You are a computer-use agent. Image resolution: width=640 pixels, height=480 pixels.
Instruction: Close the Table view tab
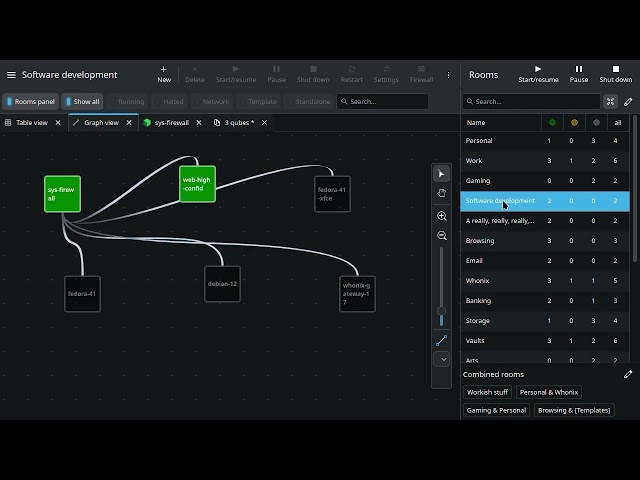pyautogui.click(x=58, y=122)
